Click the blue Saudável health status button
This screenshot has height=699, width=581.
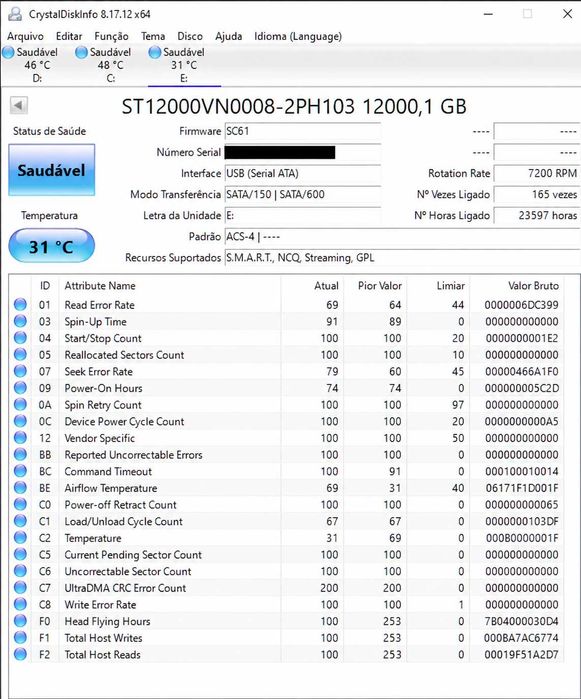tap(52, 170)
